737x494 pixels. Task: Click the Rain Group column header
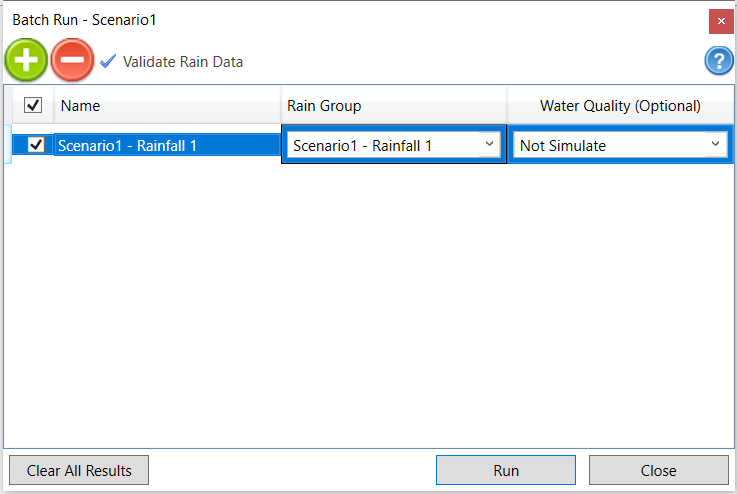pyautogui.click(x=393, y=105)
